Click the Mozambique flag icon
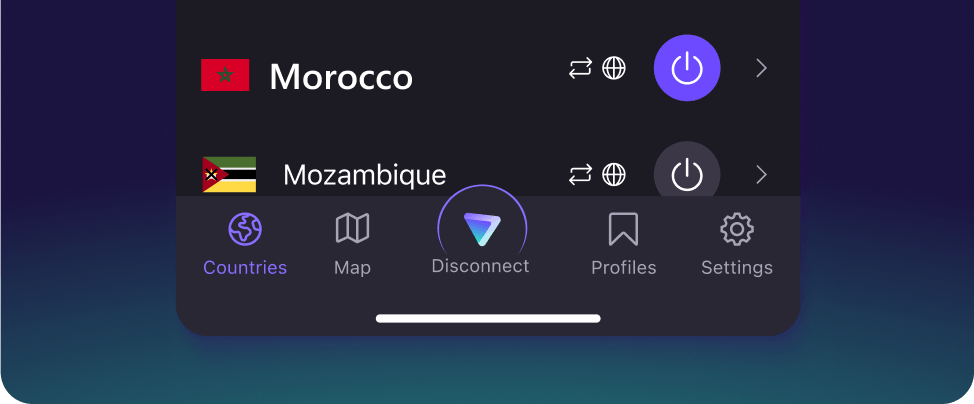The height and width of the screenshot is (404, 974). pyautogui.click(x=229, y=175)
